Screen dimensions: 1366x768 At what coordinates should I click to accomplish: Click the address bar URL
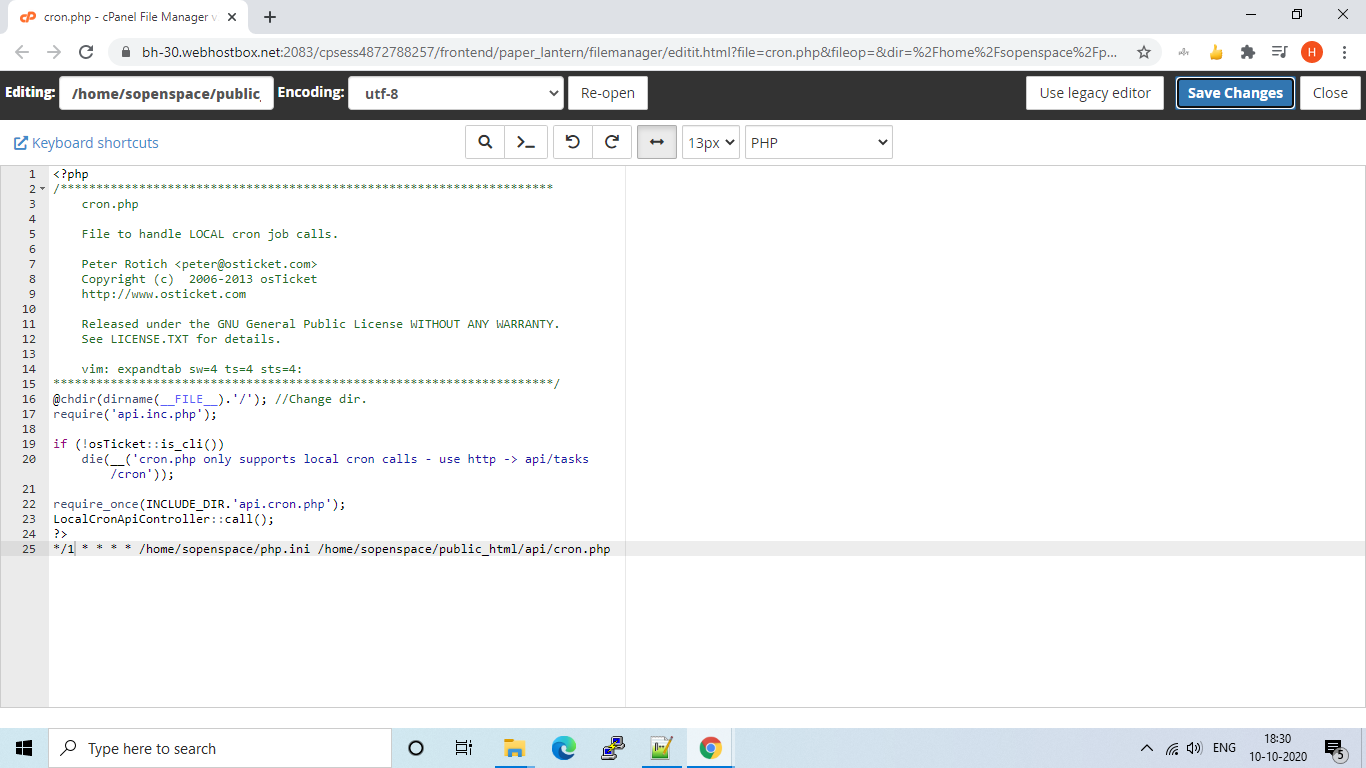630,52
